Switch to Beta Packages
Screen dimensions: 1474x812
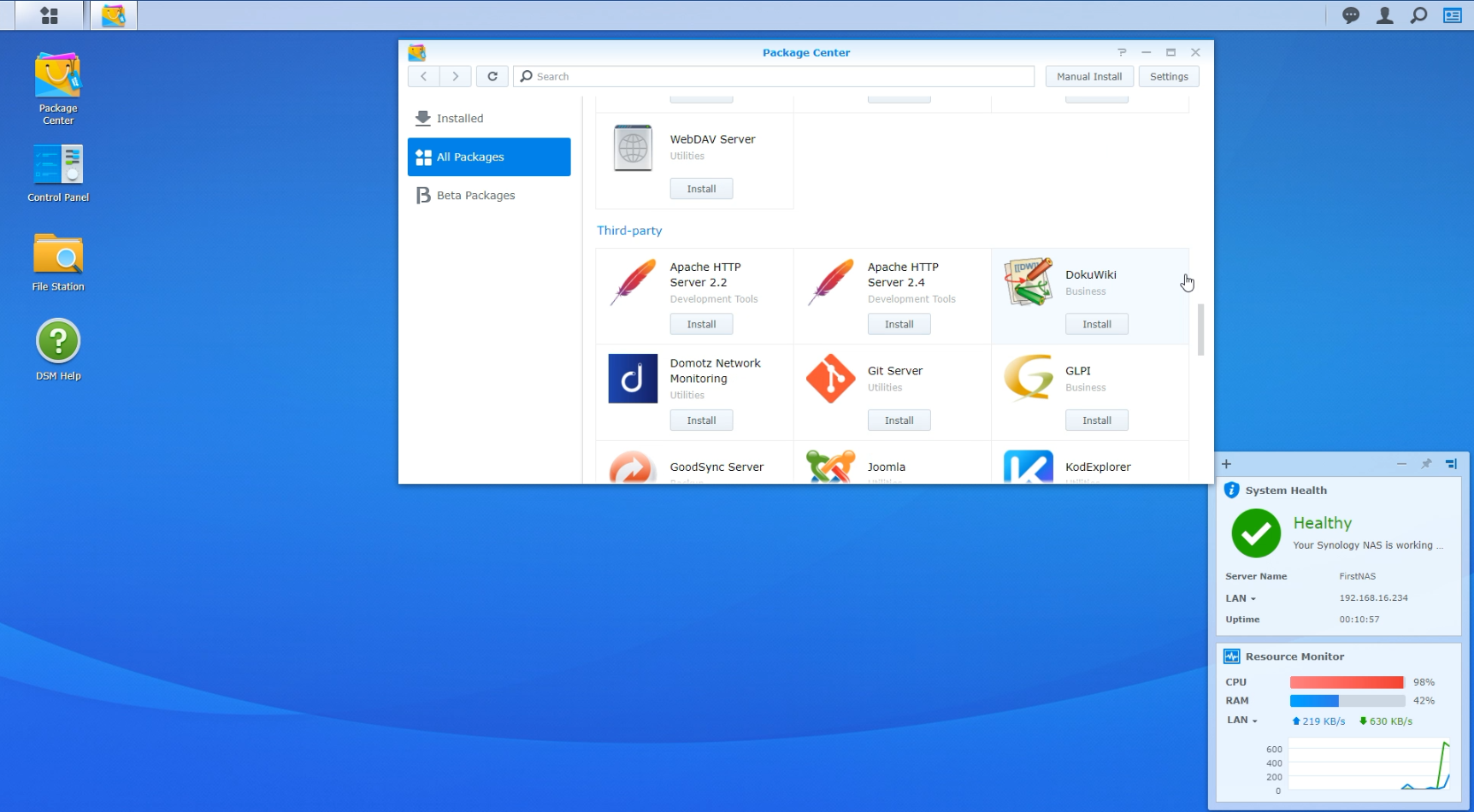click(x=489, y=196)
